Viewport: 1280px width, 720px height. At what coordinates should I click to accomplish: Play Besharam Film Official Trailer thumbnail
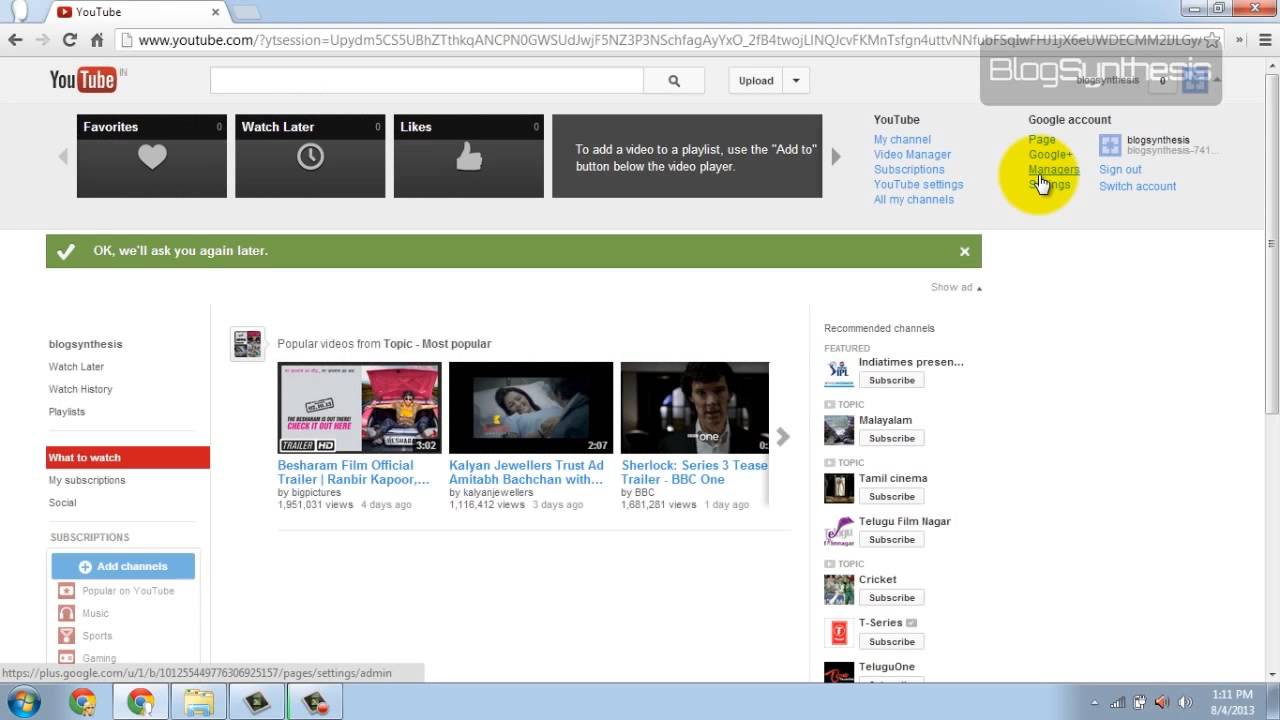coord(359,408)
